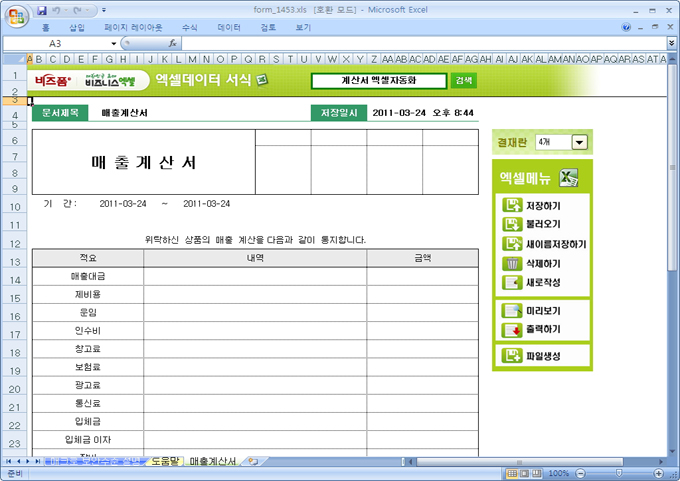Open the 보기 ribbon tab

pyautogui.click(x=303, y=28)
